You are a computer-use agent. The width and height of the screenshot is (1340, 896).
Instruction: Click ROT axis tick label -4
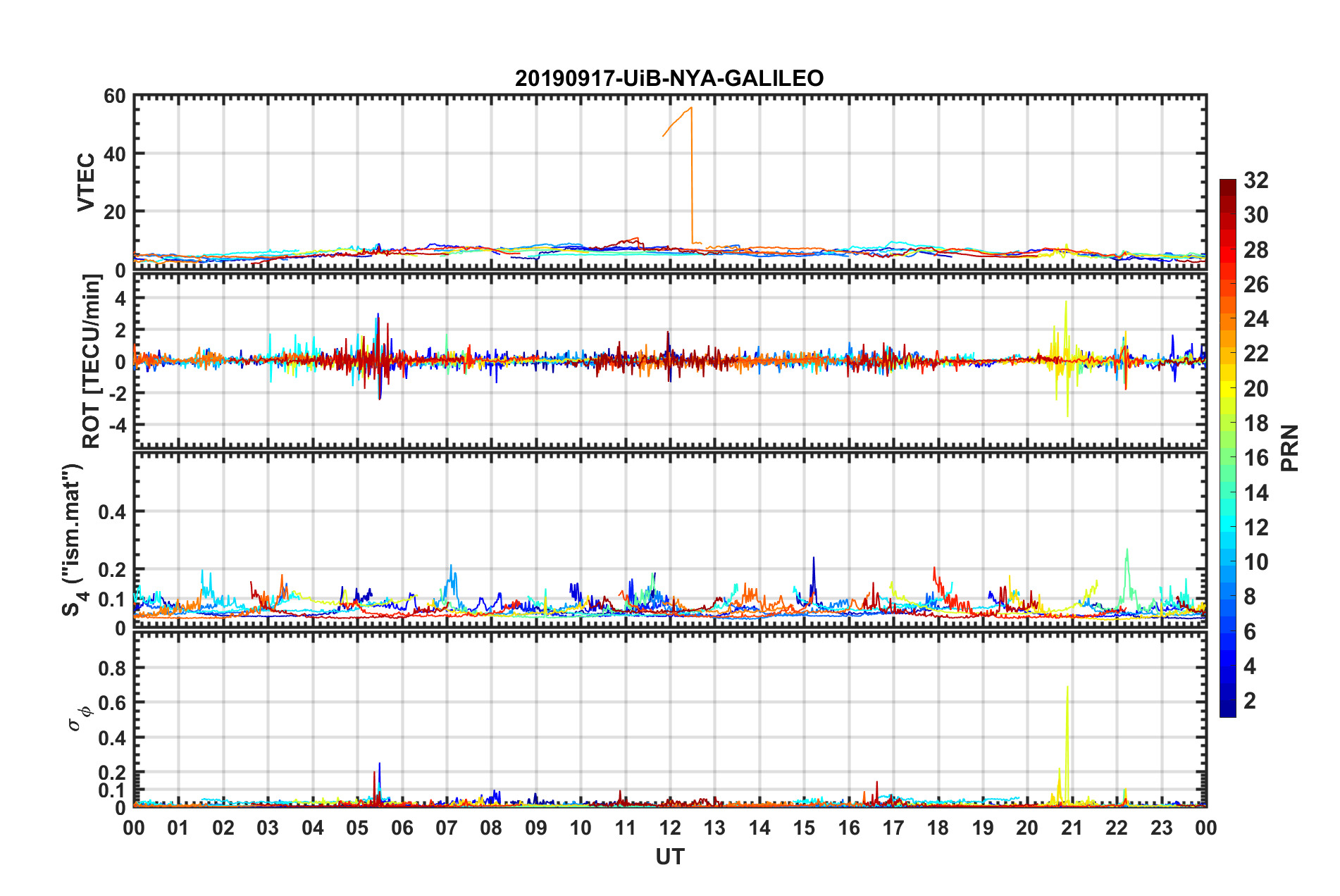[x=118, y=425]
